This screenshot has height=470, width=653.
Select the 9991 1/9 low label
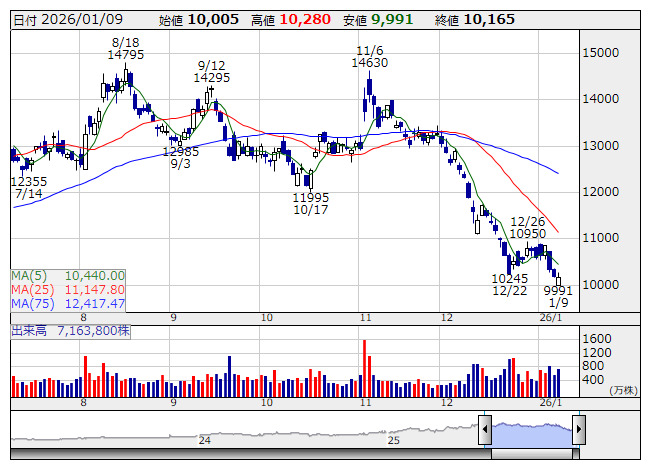[x=558, y=296]
